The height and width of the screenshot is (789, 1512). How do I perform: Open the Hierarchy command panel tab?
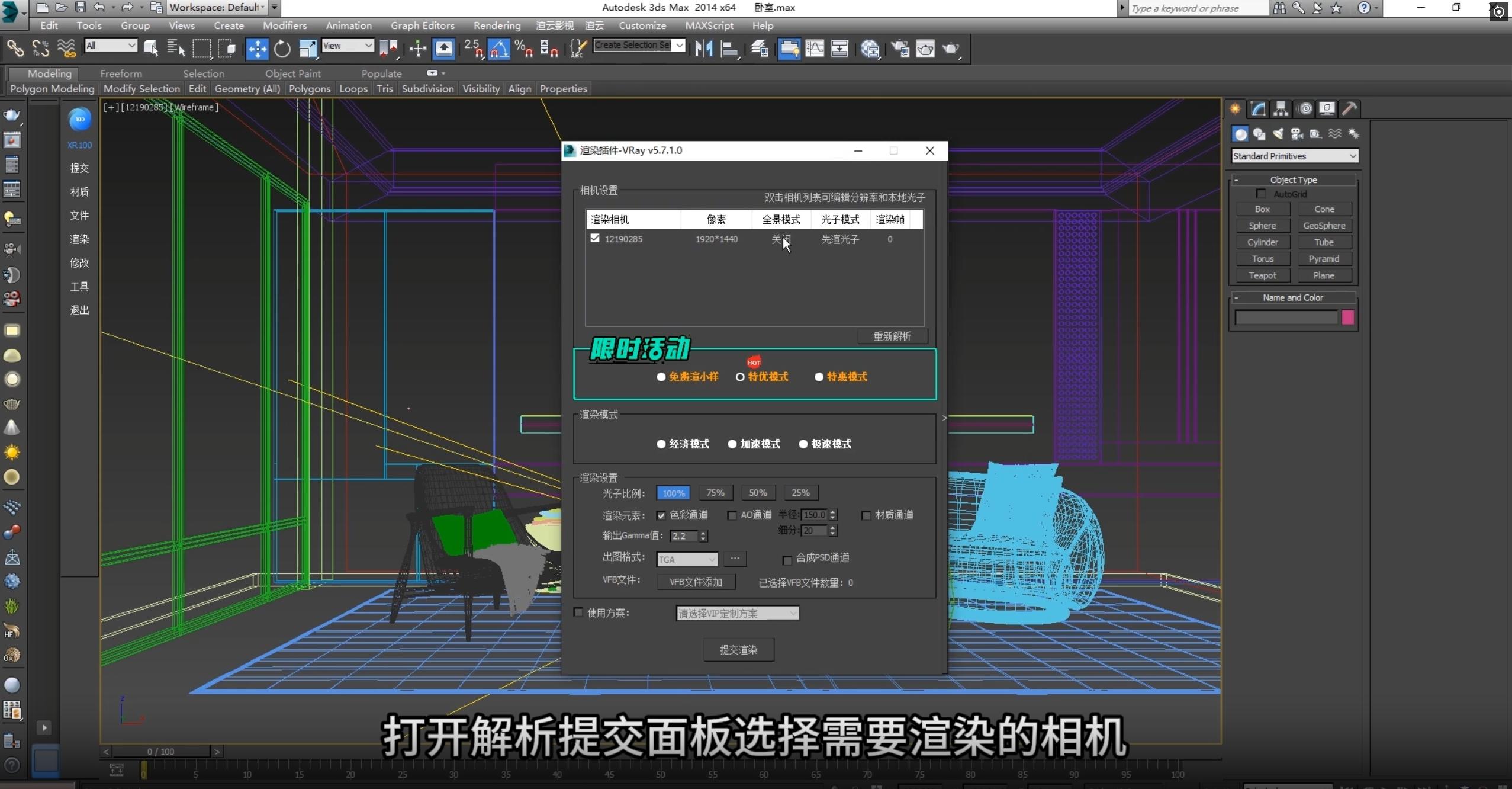[1281, 109]
